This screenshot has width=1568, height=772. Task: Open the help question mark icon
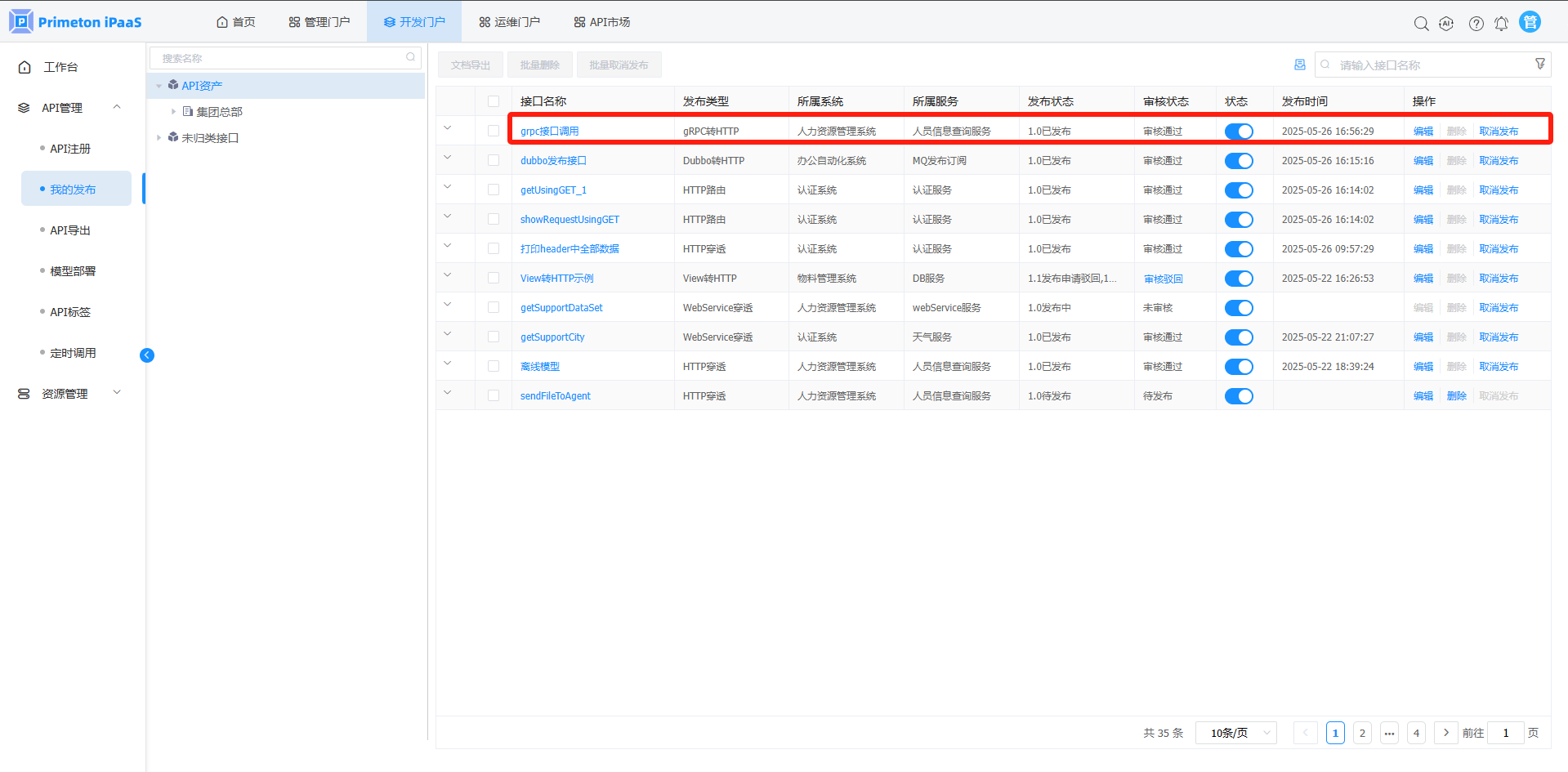1476,24
